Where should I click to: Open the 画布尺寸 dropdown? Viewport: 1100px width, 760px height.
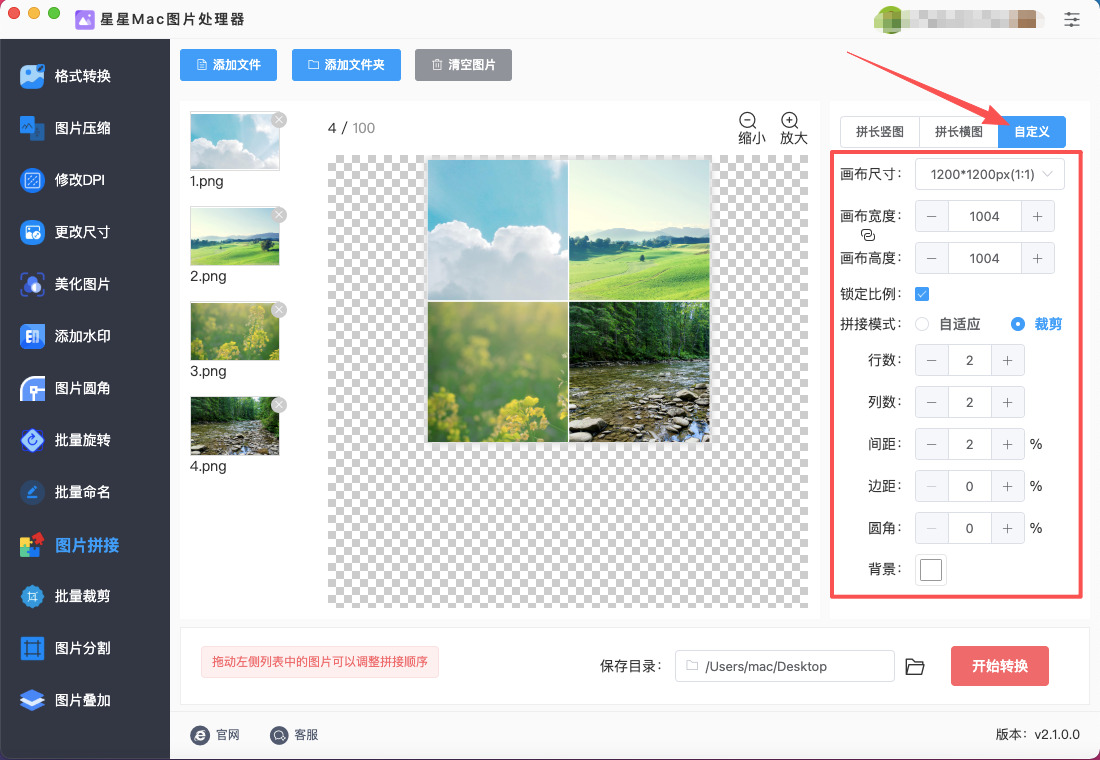(x=989, y=174)
